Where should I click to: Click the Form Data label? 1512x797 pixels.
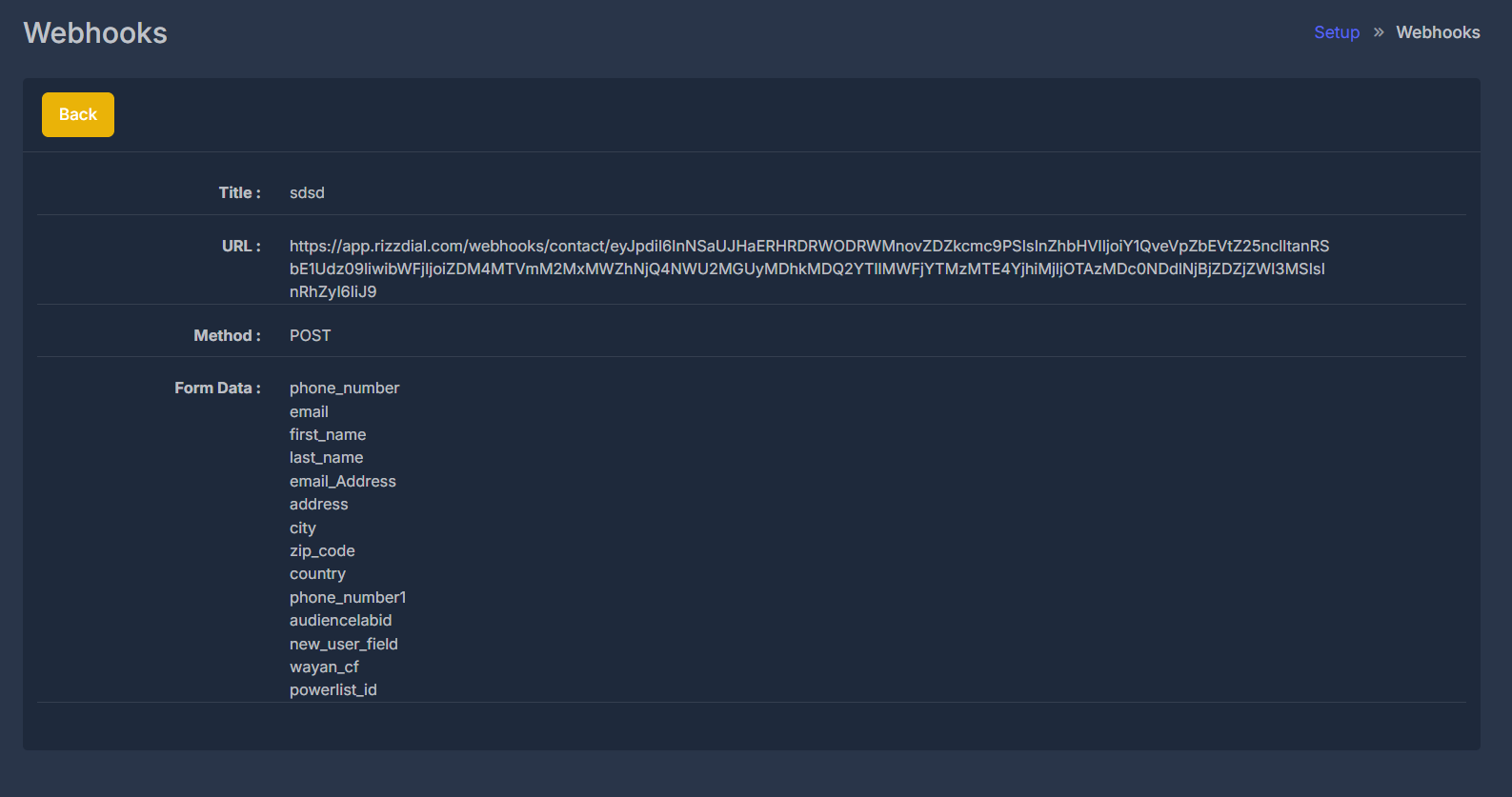[218, 388]
